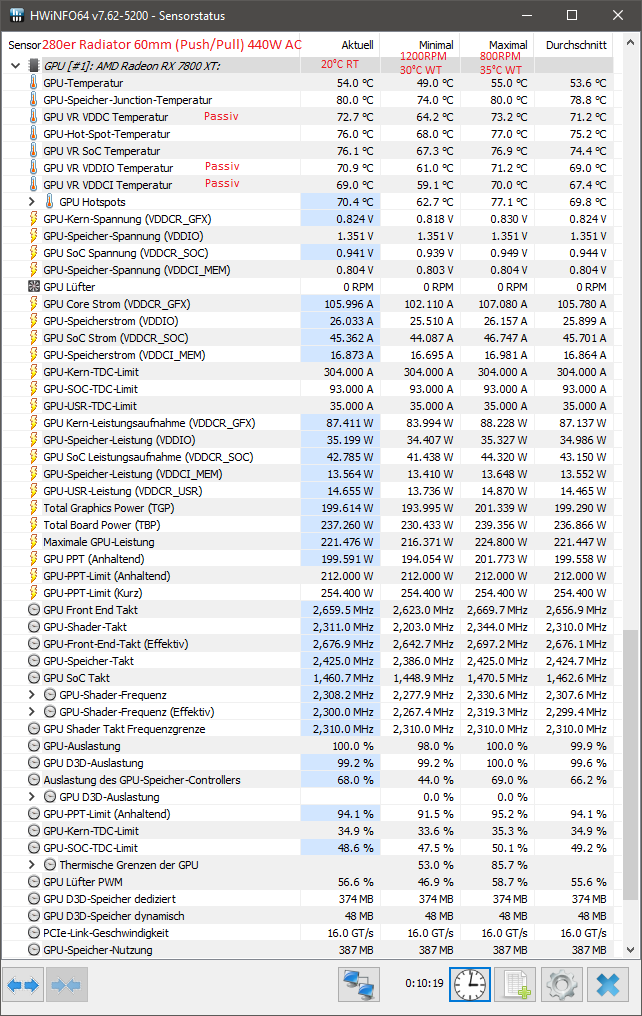This screenshot has height=1016, width=642.
Task: Click lightning icon of GPU-Kern-Spannung row
Action: (34, 218)
